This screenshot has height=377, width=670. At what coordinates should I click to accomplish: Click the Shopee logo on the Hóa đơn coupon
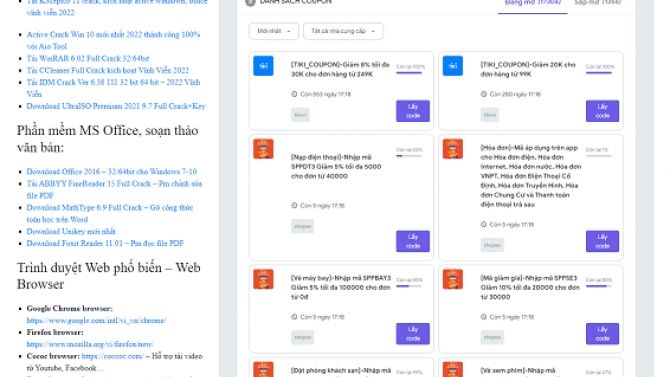point(453,149)
